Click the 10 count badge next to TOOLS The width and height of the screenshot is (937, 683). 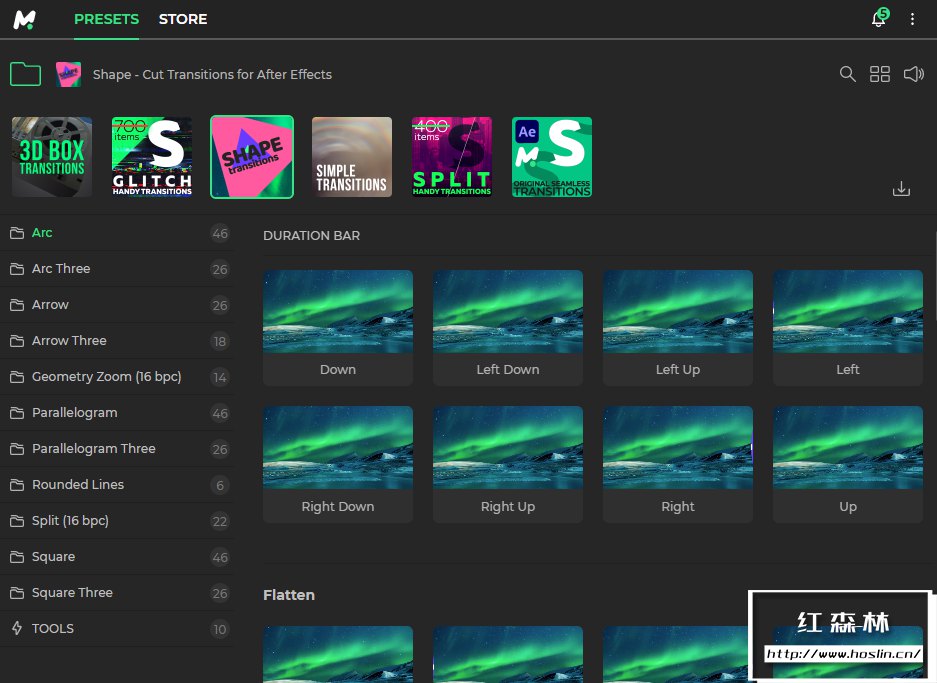click(x=220, y=629)
